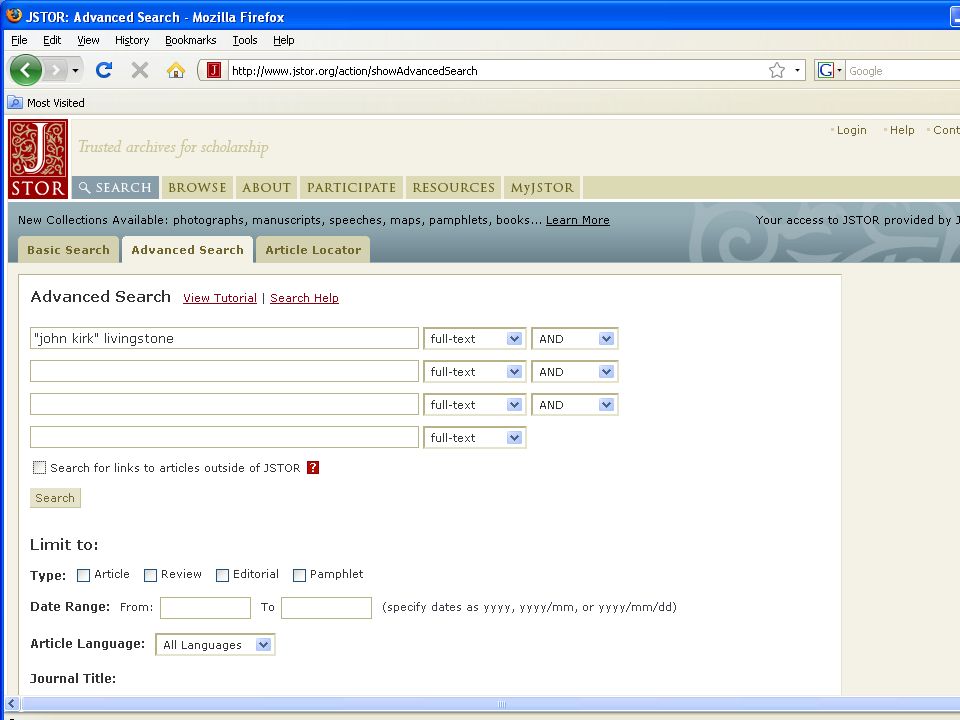Viewport: 960px width, 720px height.
Task: Open the third row AND operator dropdown
Action: coord(574,405)
